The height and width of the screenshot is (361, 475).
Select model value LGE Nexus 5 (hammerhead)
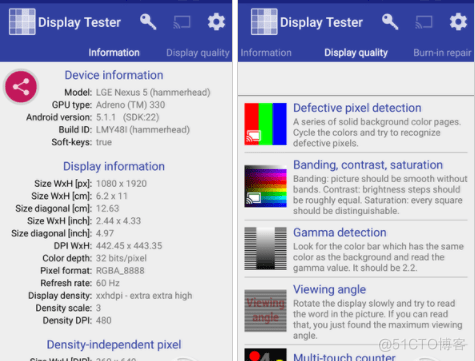(x=153, y=92)
